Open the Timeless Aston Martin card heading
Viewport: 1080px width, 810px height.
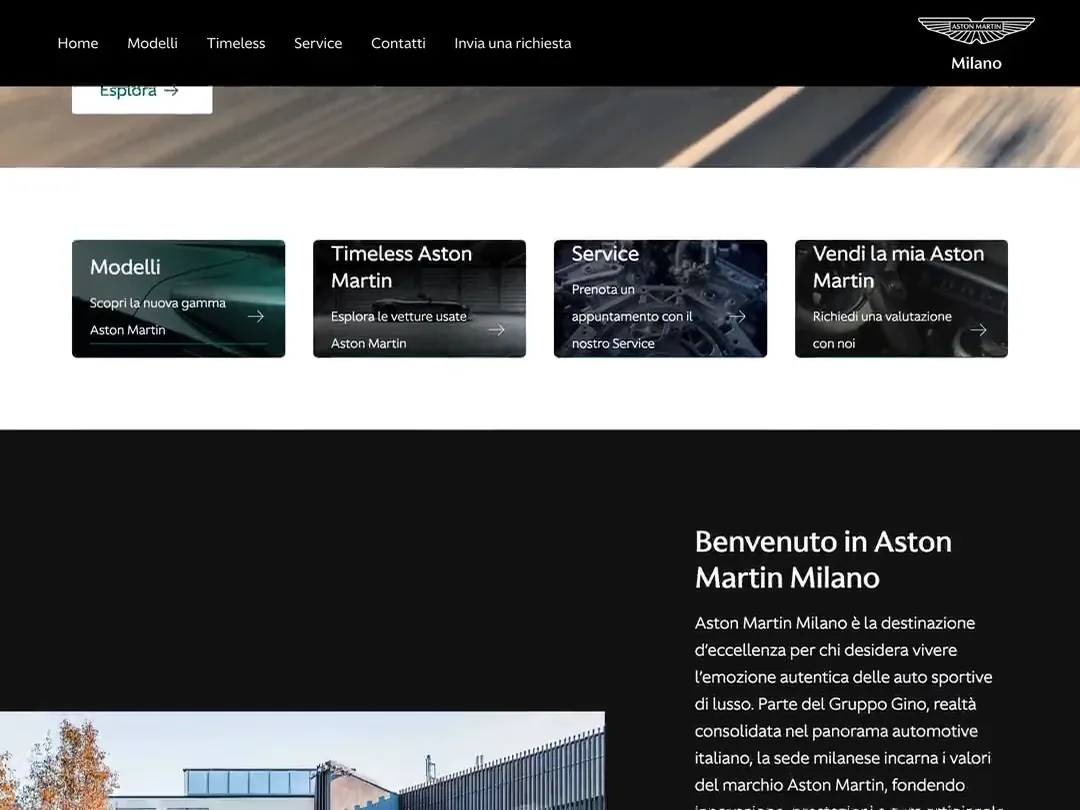click(x=401, y=267)
